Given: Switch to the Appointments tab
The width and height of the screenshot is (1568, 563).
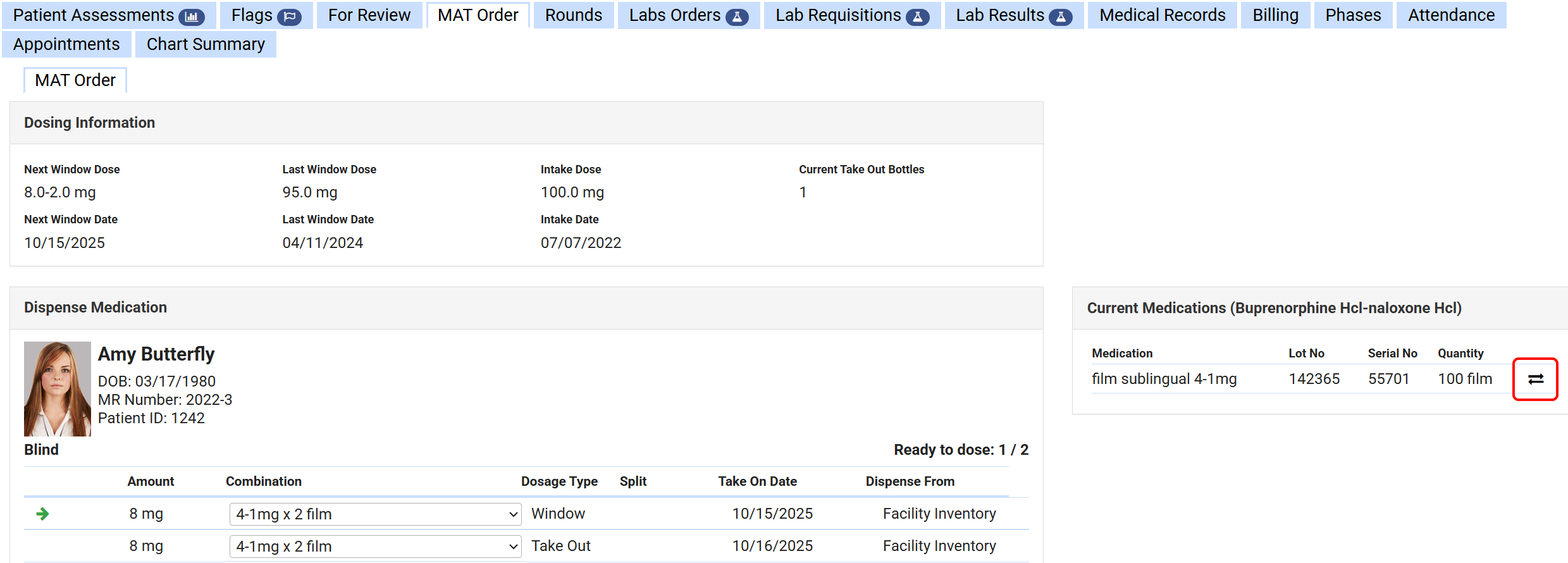Looking at the screenshot, I should (x=66, y=44).
